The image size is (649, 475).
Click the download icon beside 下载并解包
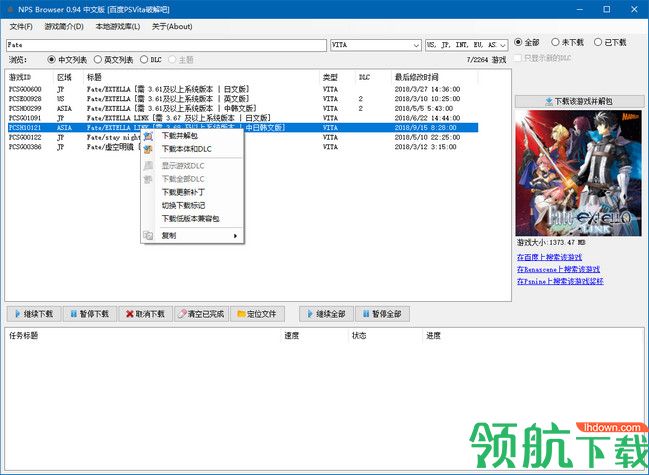pos(148,136)
